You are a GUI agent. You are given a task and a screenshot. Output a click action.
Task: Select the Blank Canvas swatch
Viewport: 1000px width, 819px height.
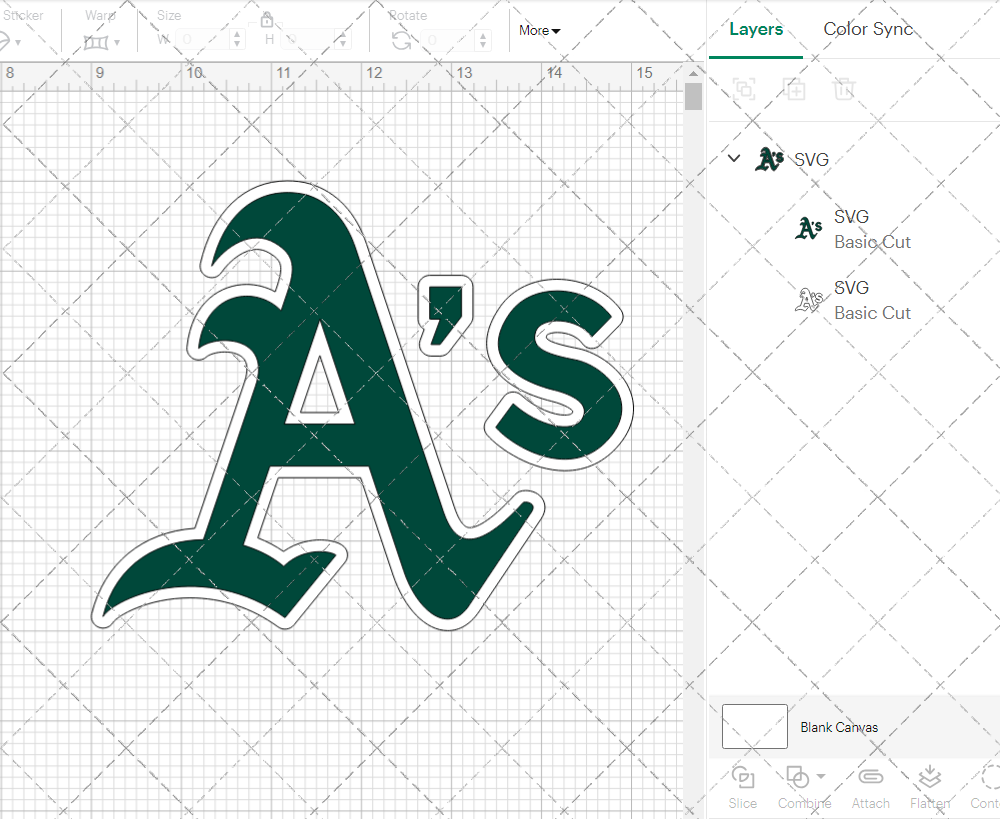coord(754,727)
